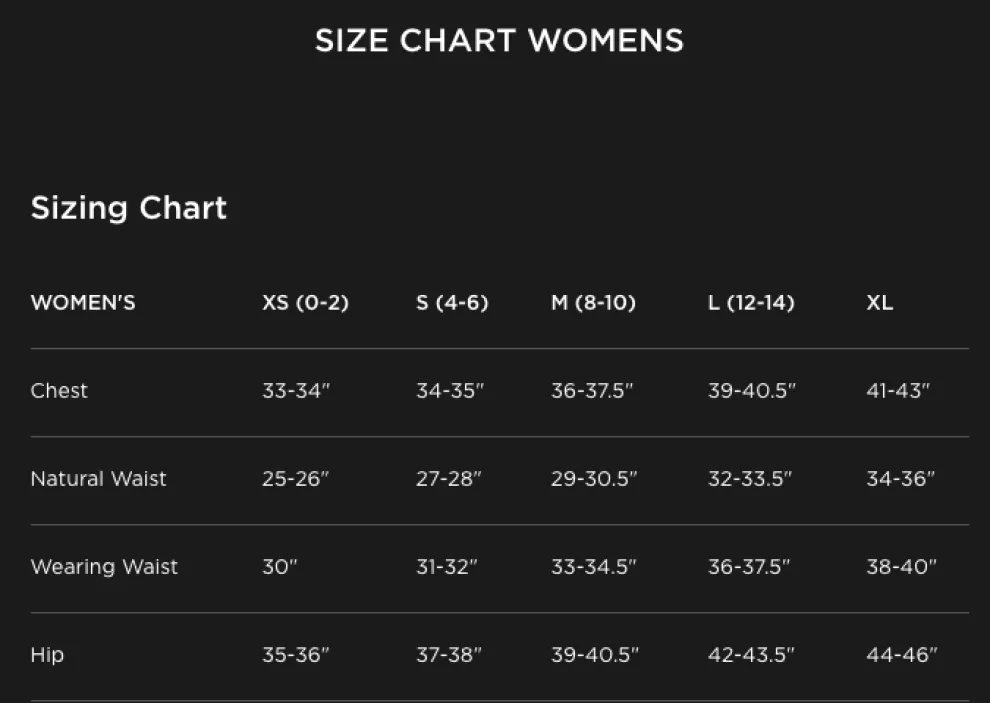Select the large natural waist value 32-33.5"
The image size is (990, 703).
pos(750,479)
